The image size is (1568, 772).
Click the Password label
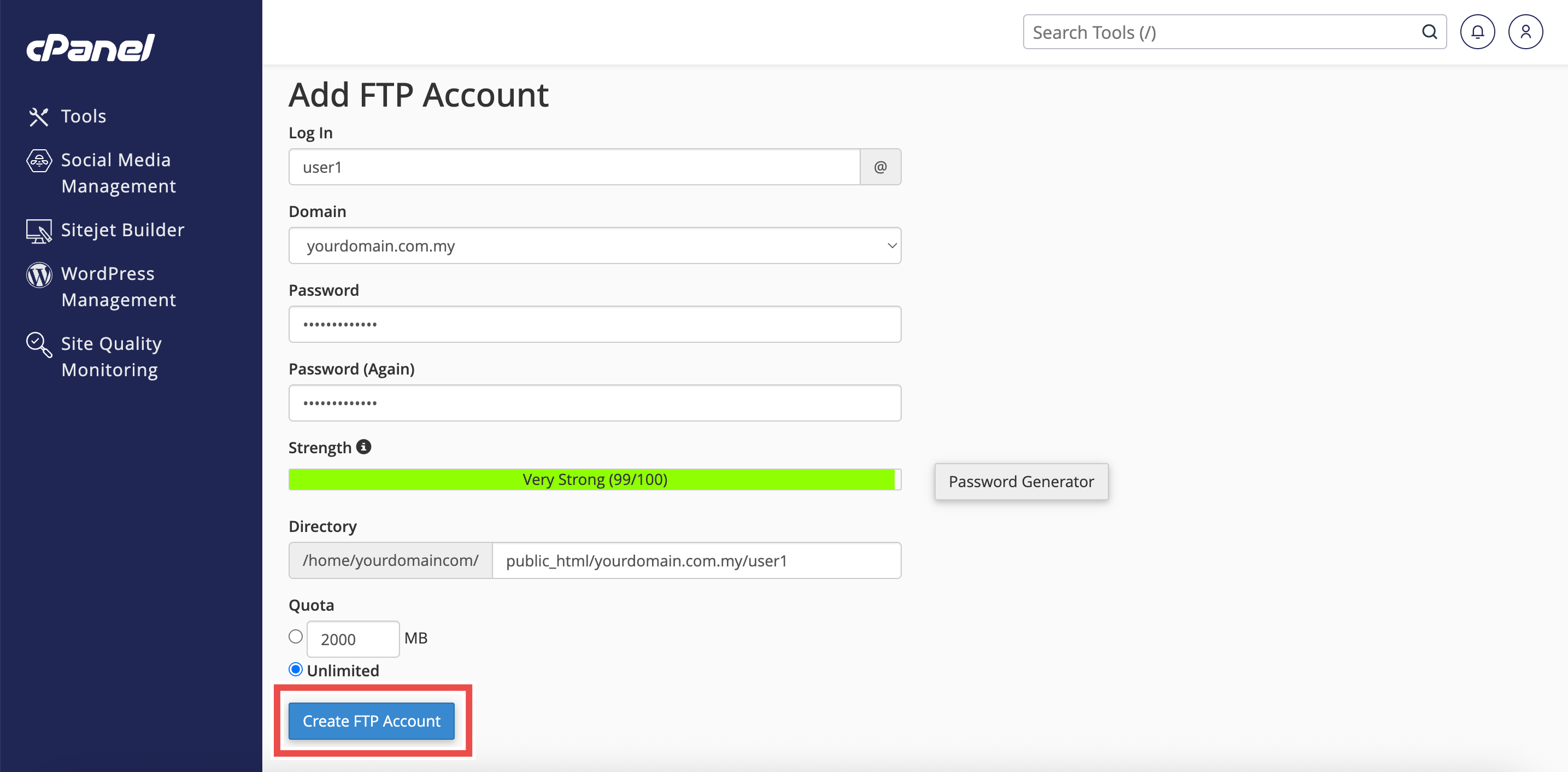(x=323, y=290)
